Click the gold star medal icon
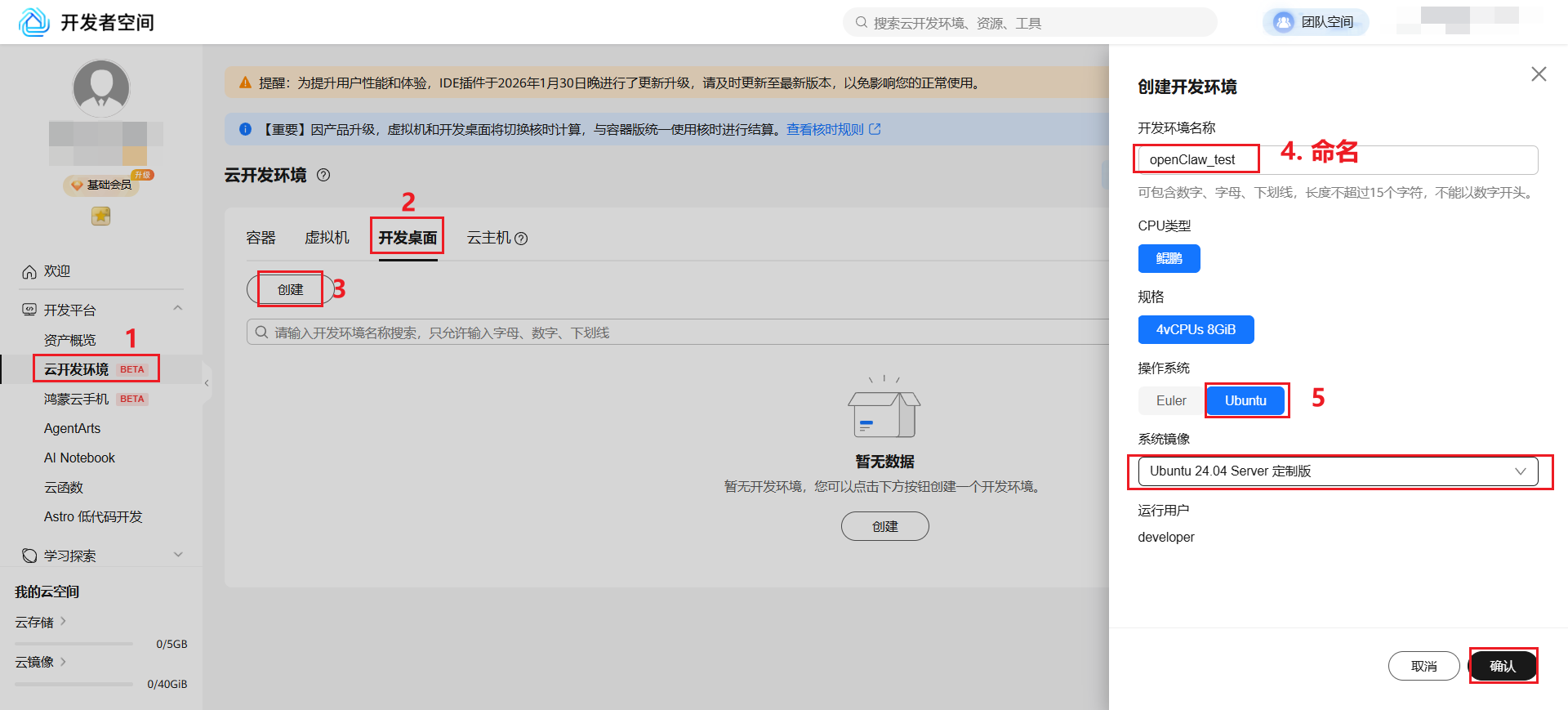The height and width of the screenshot is (710, 1568). click(x=101, y=216)
